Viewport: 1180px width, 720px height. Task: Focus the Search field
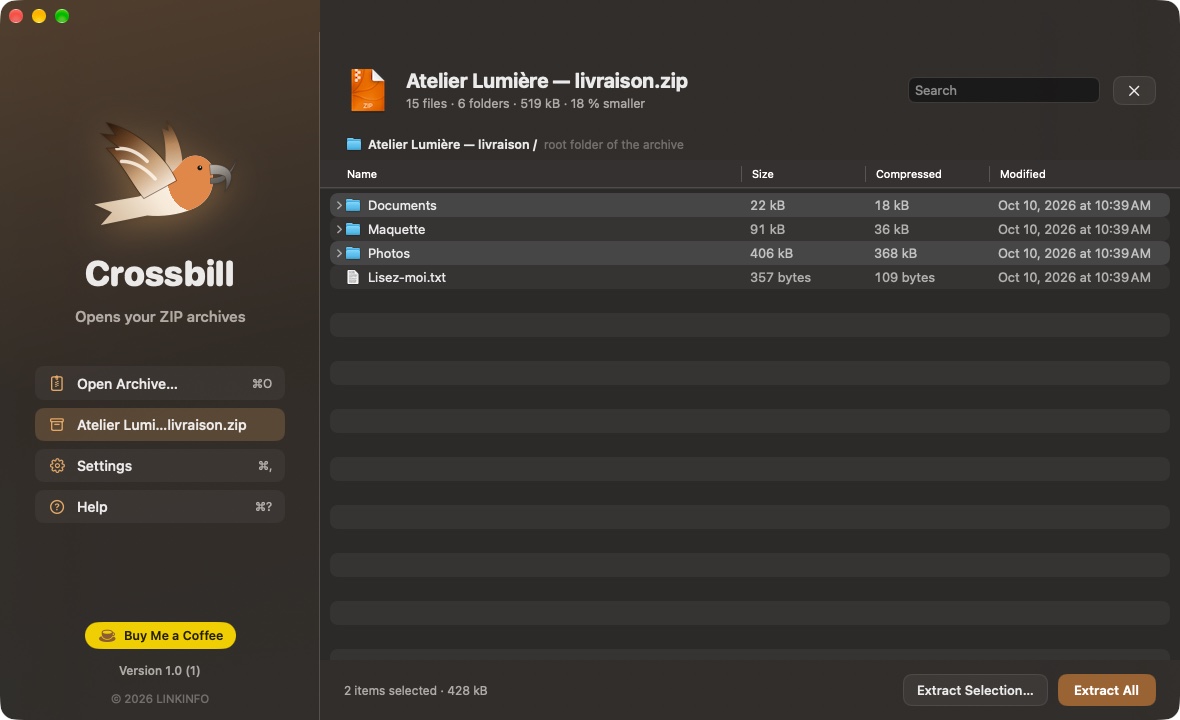pos(1003,90)
